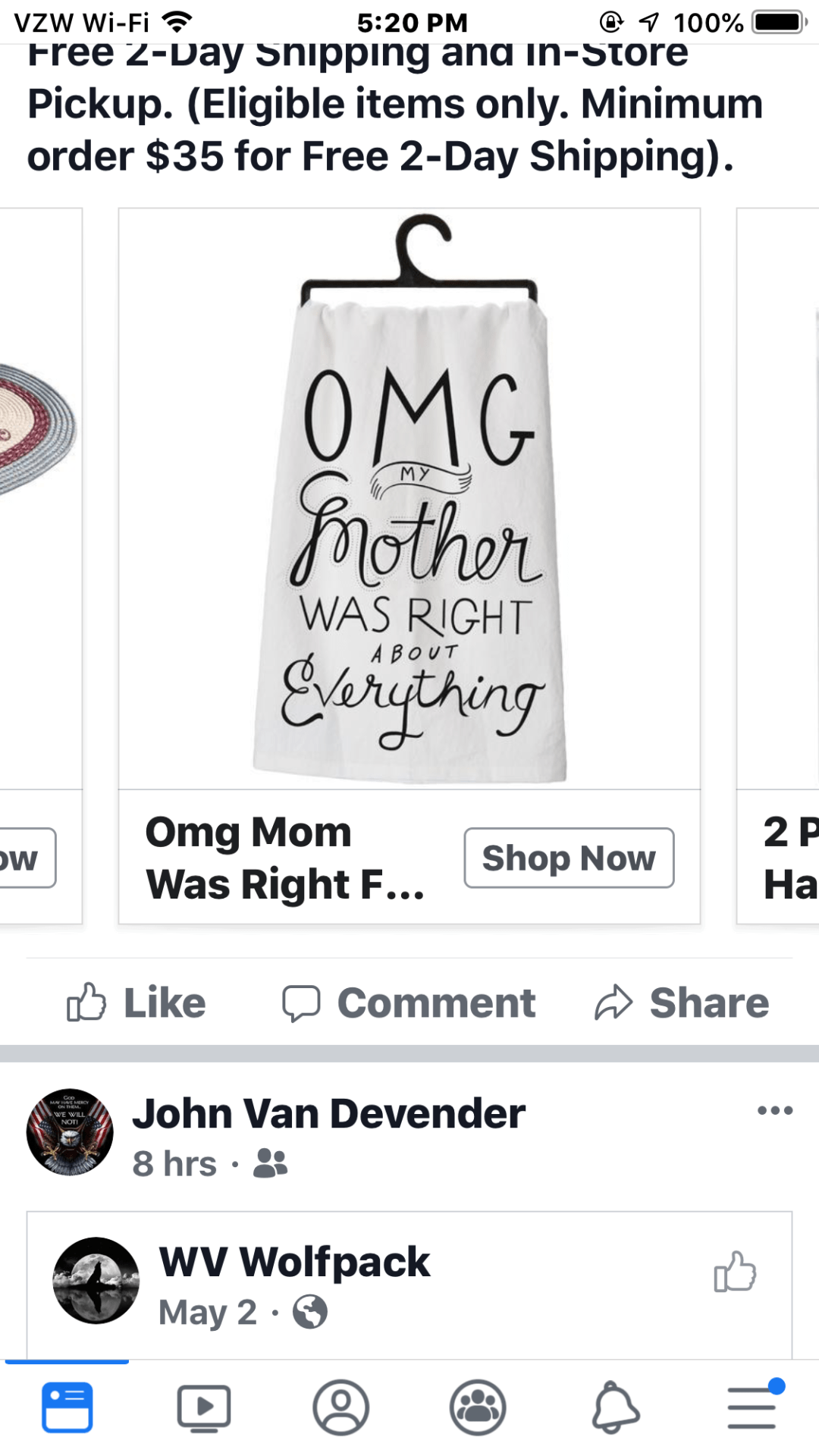Viewport: 819px width, 1456px height.
Task: Tap the braided rug product image
Action: tap(36, 428)
